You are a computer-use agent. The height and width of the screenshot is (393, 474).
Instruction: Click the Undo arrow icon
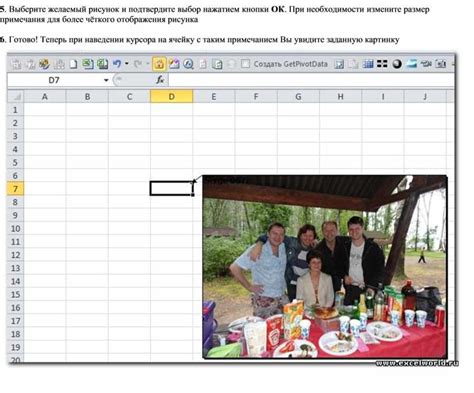tap(116, 64)
